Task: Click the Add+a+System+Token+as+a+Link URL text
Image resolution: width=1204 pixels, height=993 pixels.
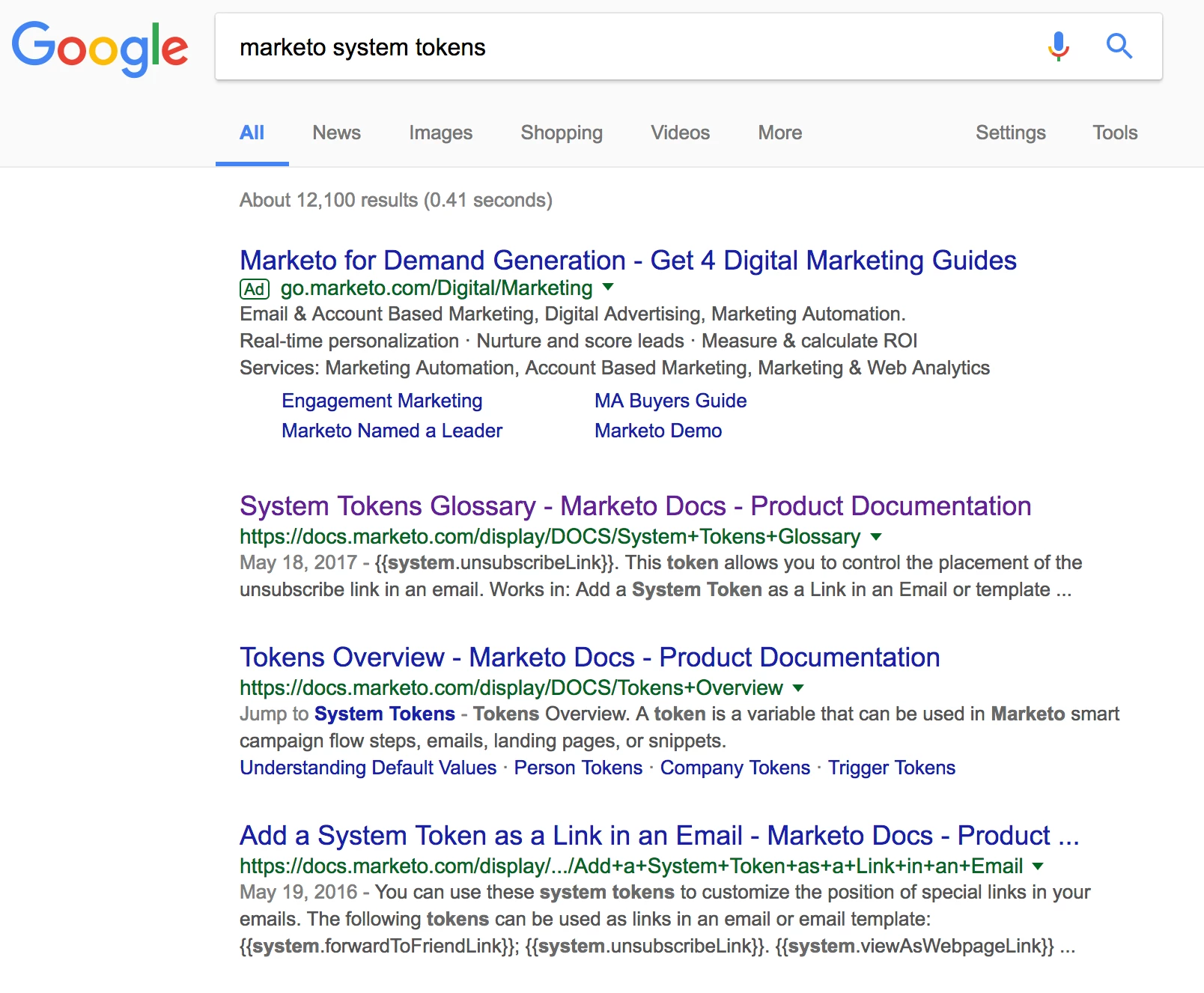Action: [x=631, y=866]
